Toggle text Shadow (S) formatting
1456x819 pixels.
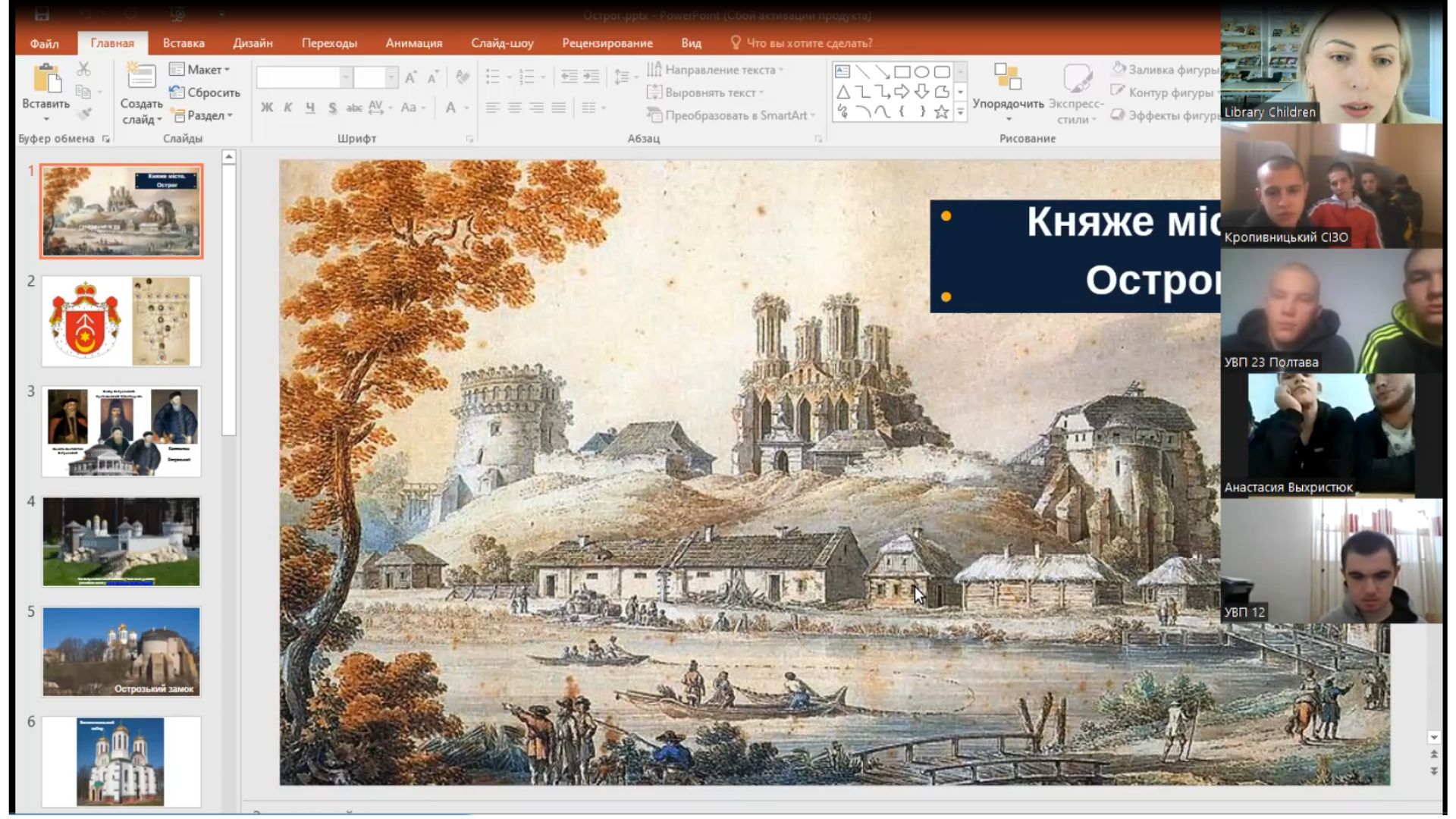coord(332,108)
